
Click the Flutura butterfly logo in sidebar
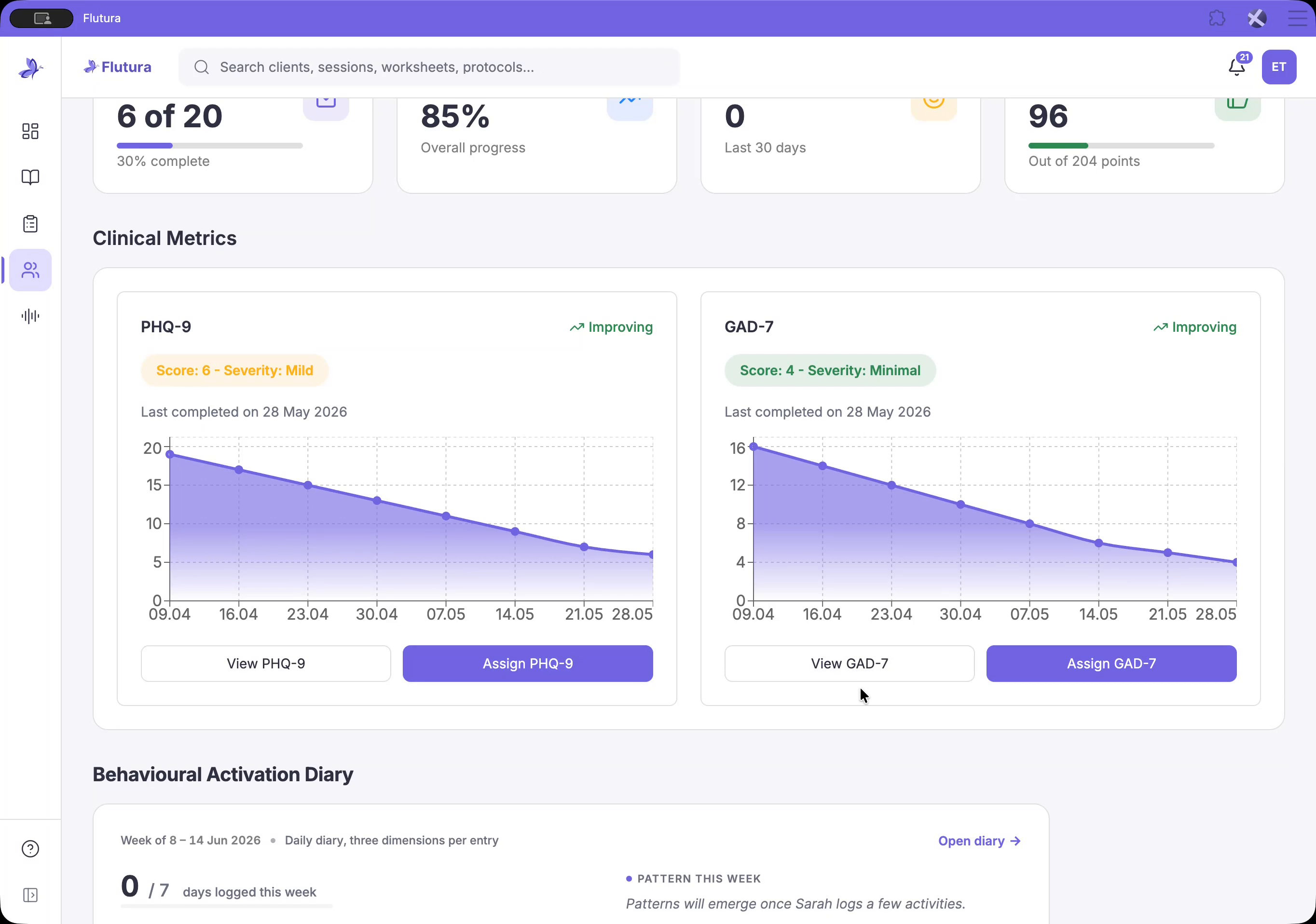[30, 68]
